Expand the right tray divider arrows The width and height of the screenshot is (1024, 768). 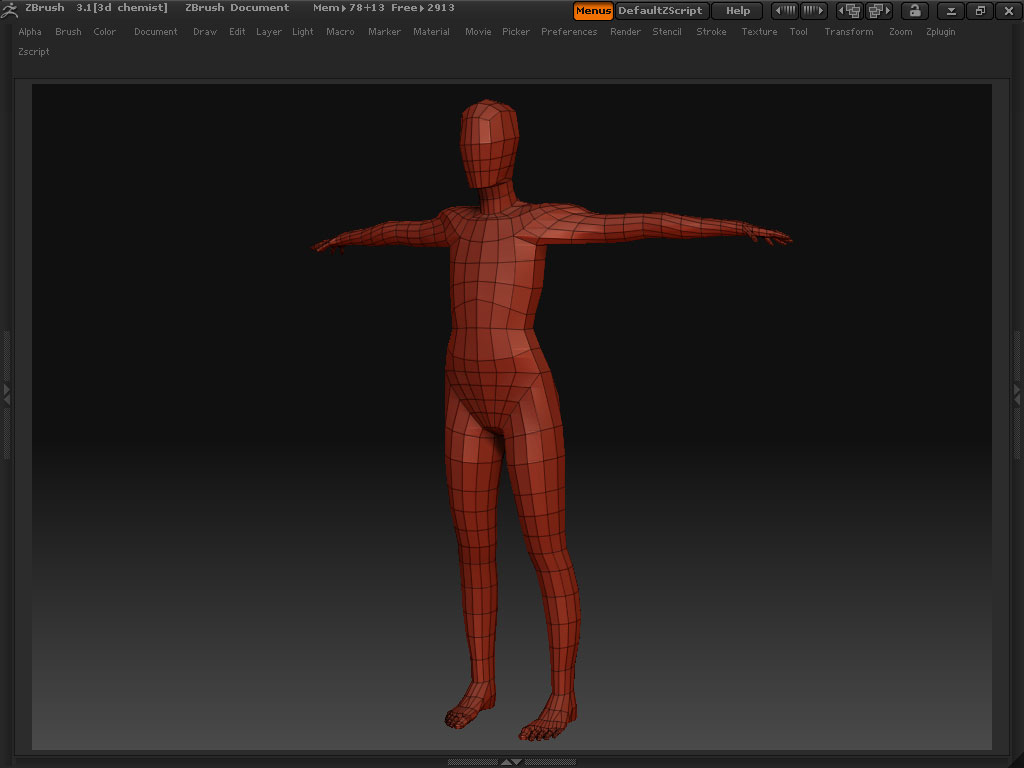coord(1017,394)
